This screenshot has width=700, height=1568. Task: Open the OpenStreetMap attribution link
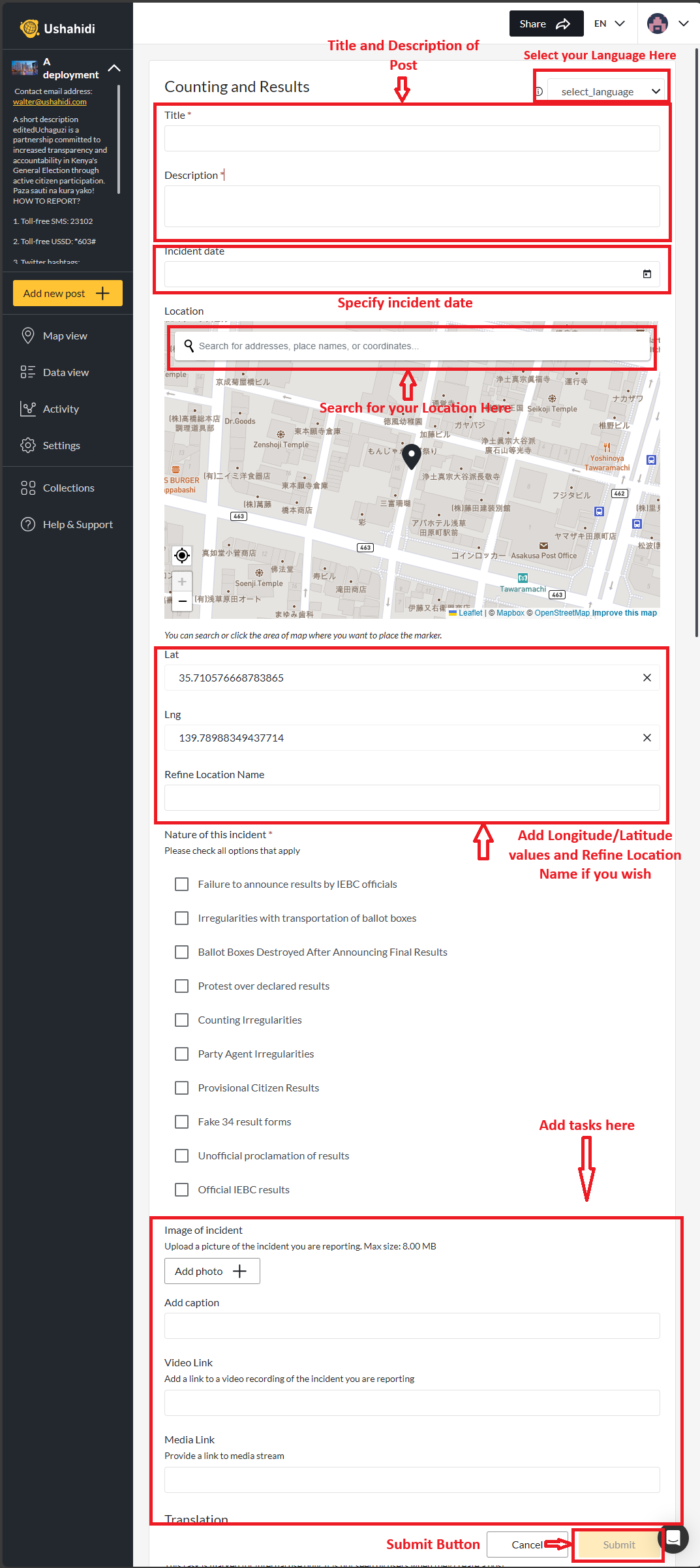click(562, 613)
